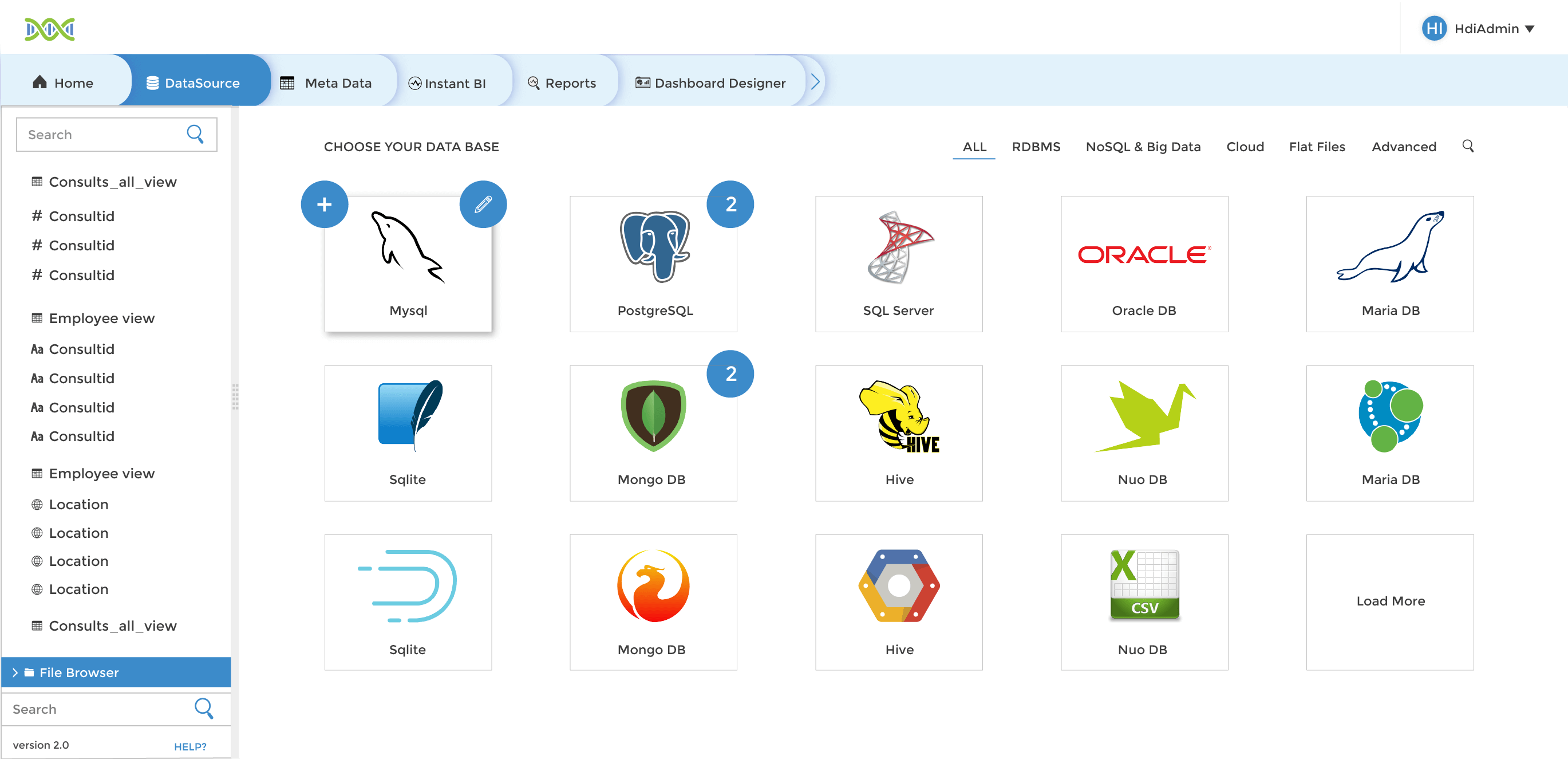Screen dimensions: 1568x759
Task: Select the Oracle DB card
Action: [x=1144, y=264]
